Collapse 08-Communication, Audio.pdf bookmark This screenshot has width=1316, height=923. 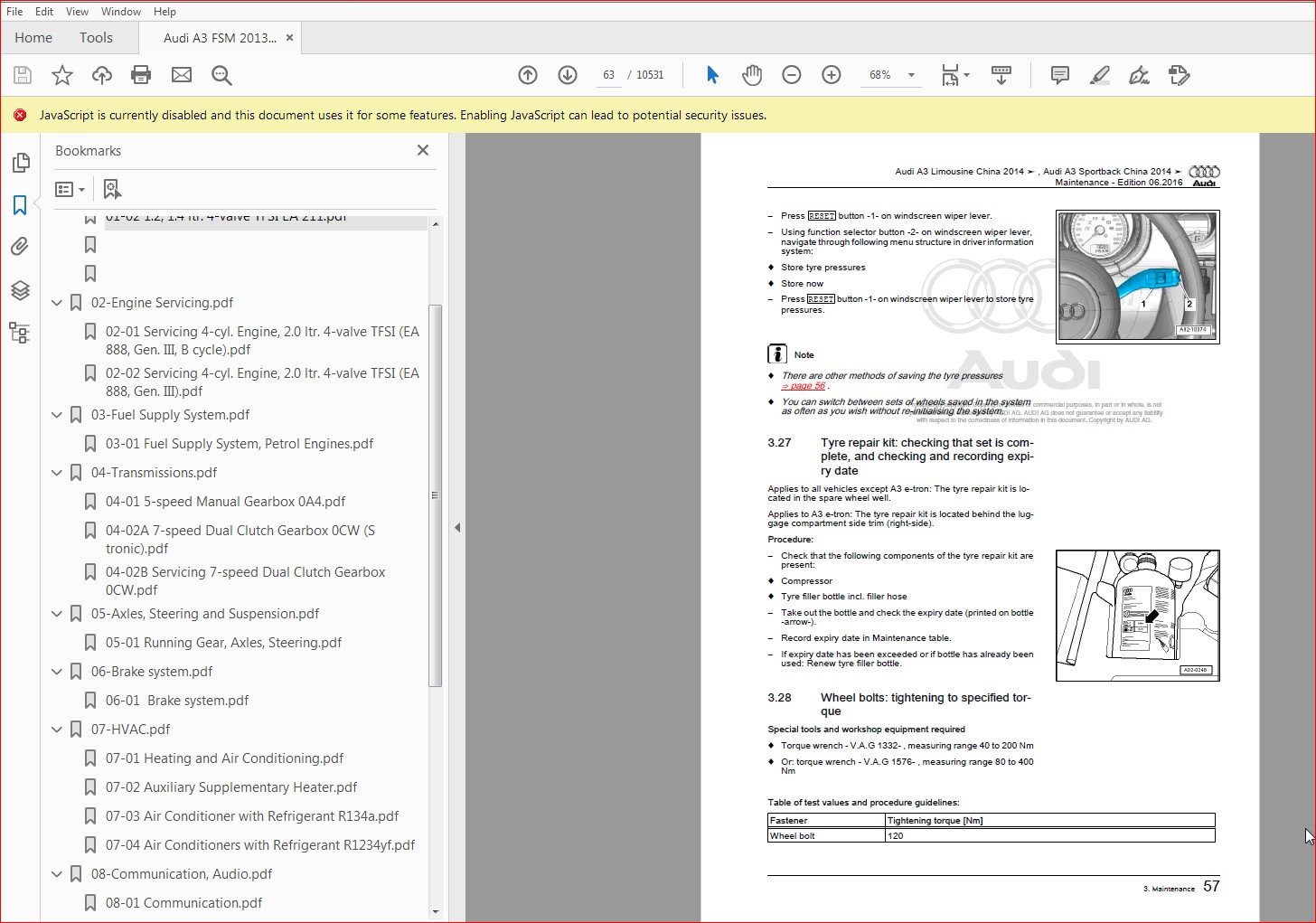click(x=57, y=874)
